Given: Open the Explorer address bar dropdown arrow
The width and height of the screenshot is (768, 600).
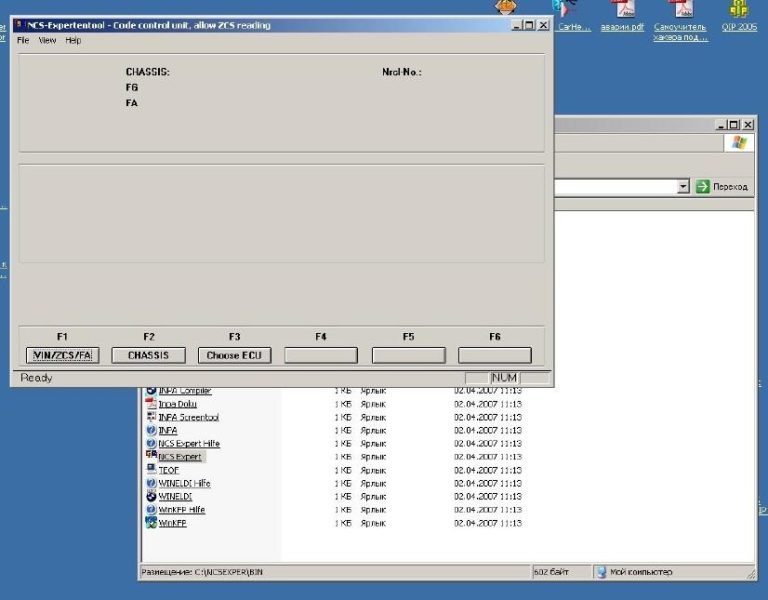Looking at the screenshot, I should pos(683,186).
